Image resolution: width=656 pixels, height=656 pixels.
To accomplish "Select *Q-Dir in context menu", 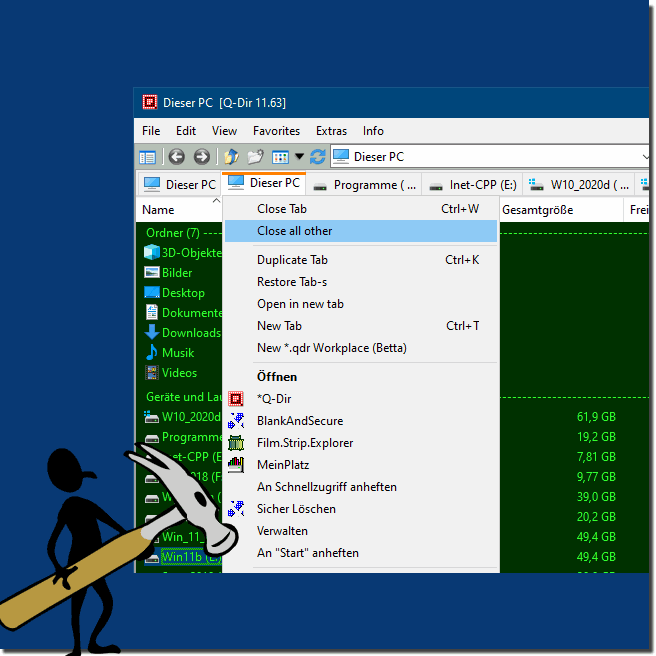I will 361,399.
